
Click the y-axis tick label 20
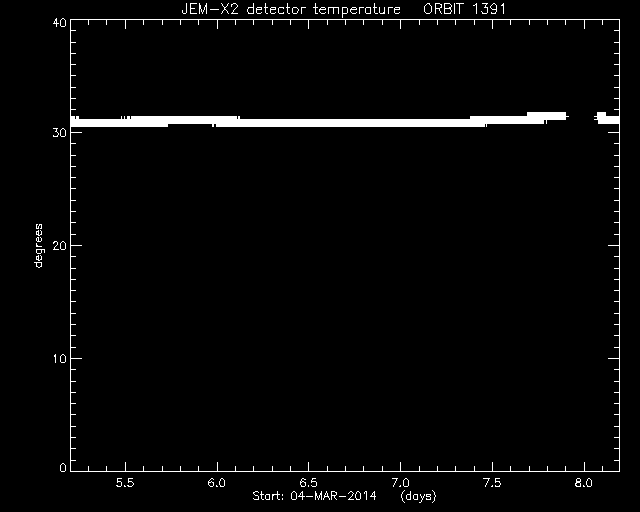[60, 245]
